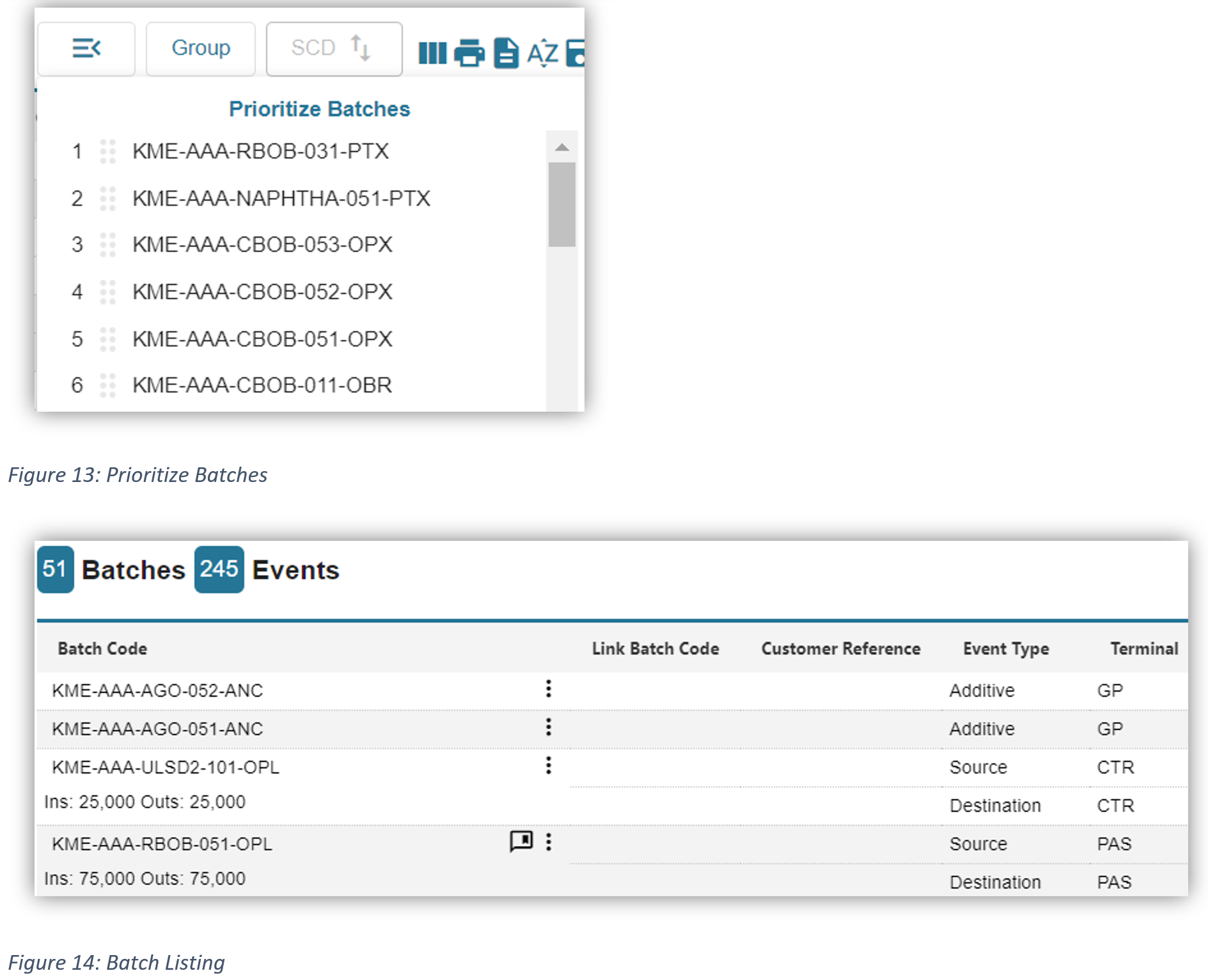Grab drag handle for KME-AAA-RBOB-031-PTX
The width and height of the screenshot is (1208, 980).
click(107, 152)
